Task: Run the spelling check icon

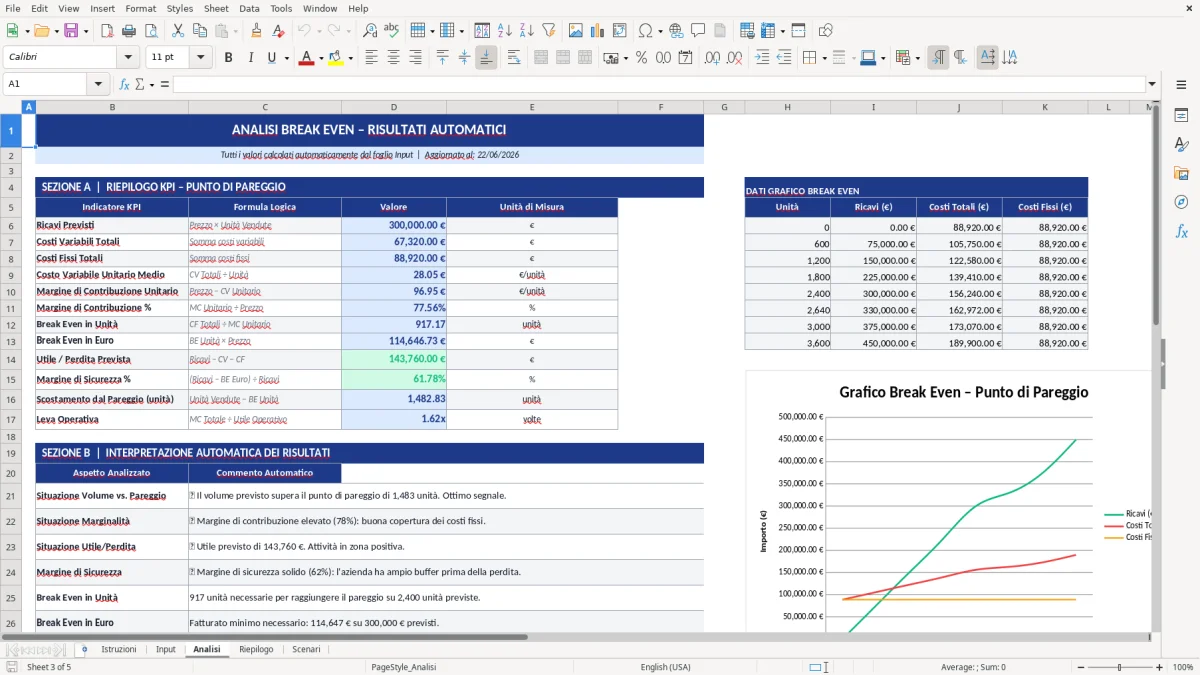Action: pos(391,31)
